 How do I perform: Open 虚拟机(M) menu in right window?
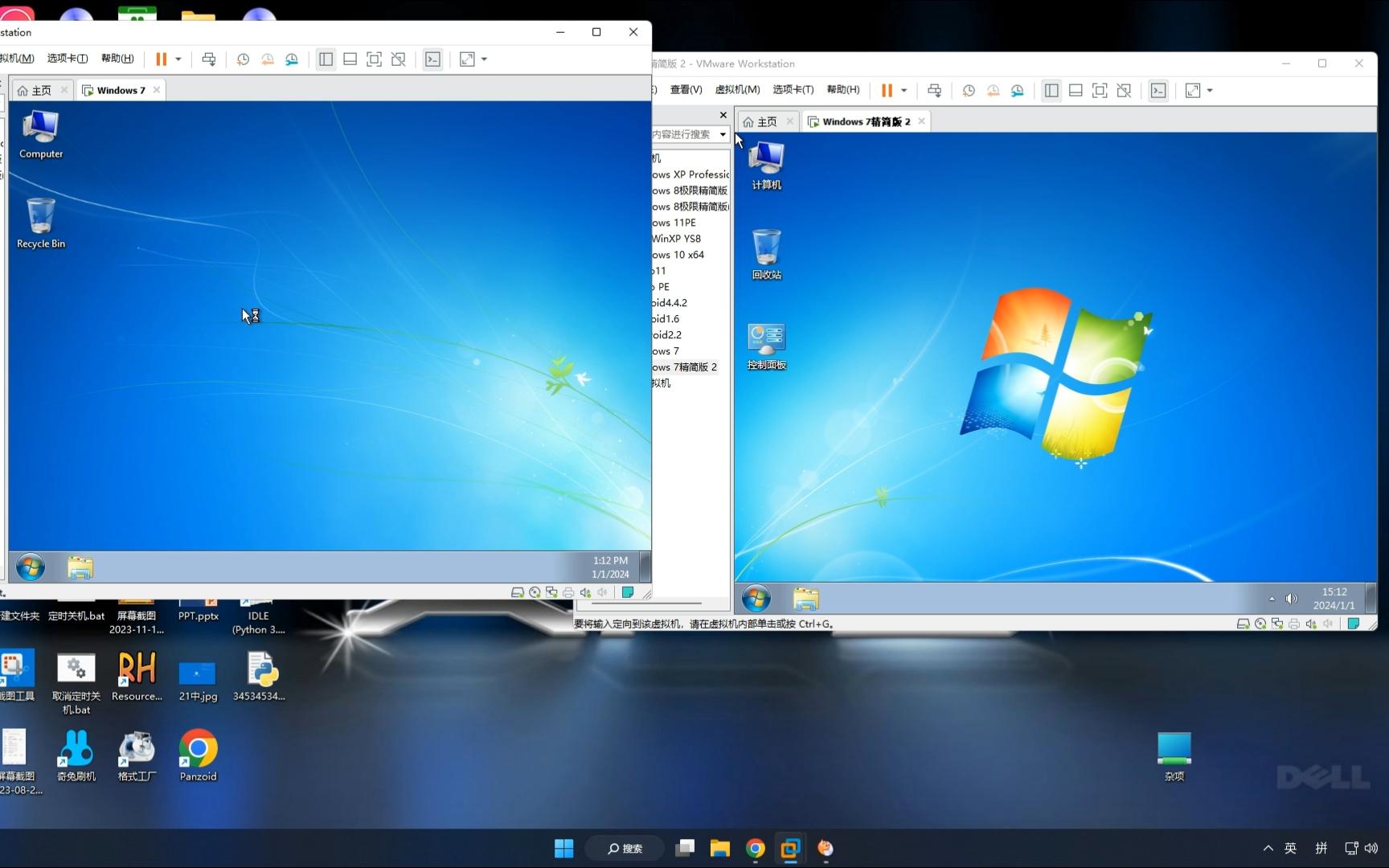pos(737,89)
